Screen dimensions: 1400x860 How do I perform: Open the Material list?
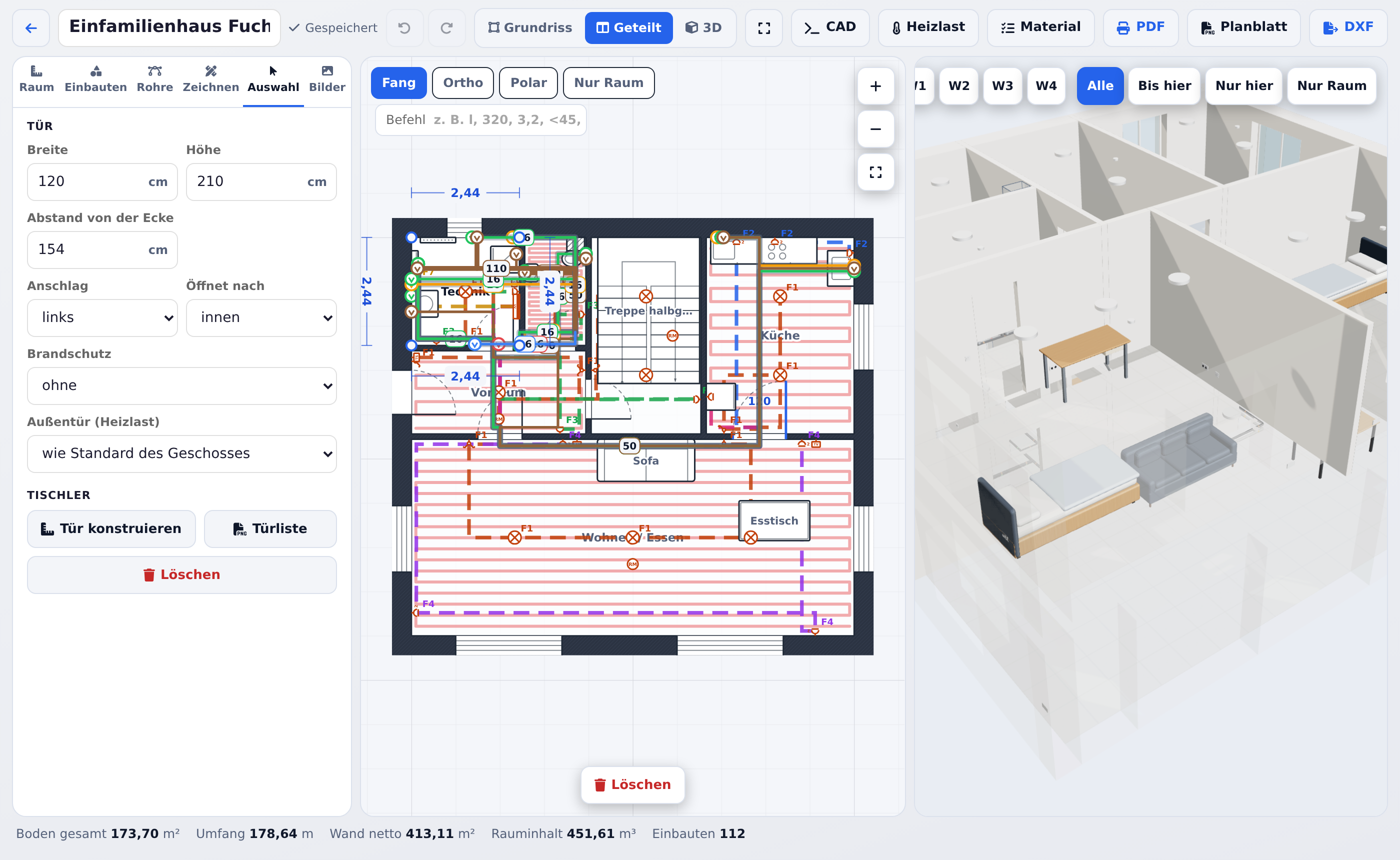[1040, 27]
